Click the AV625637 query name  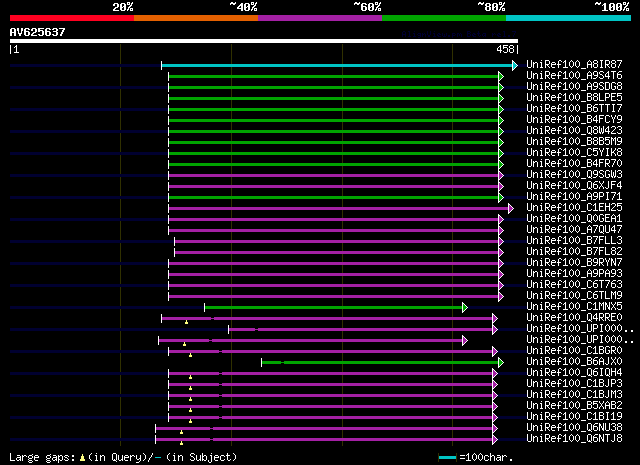[38, 32]
